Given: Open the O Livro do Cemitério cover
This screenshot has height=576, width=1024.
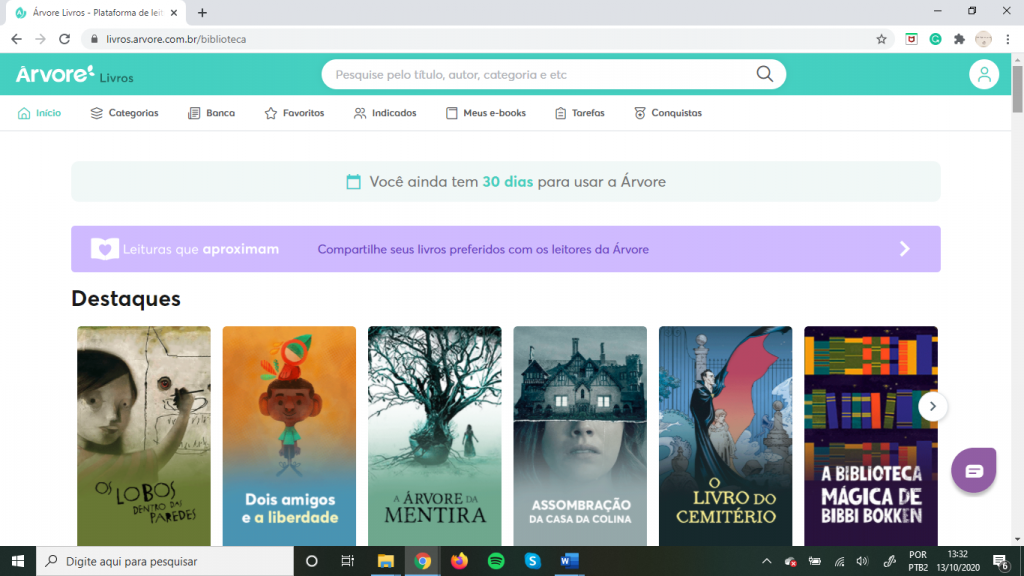Looking at the screenshot, I should point(725,435).
